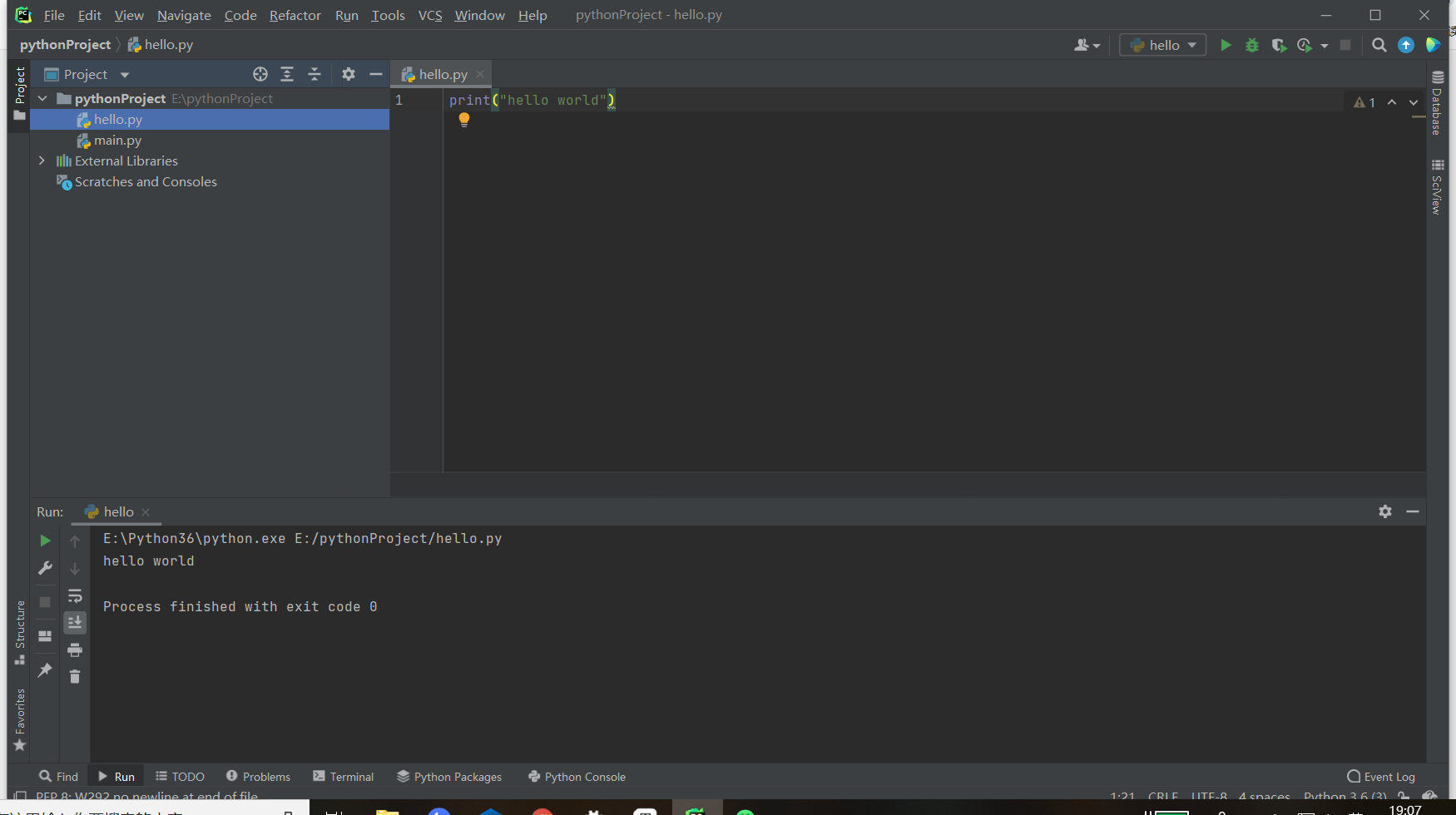Run the hello configuration with green play button
This screenshot has width=1456, height=815.
[1226, 45]
